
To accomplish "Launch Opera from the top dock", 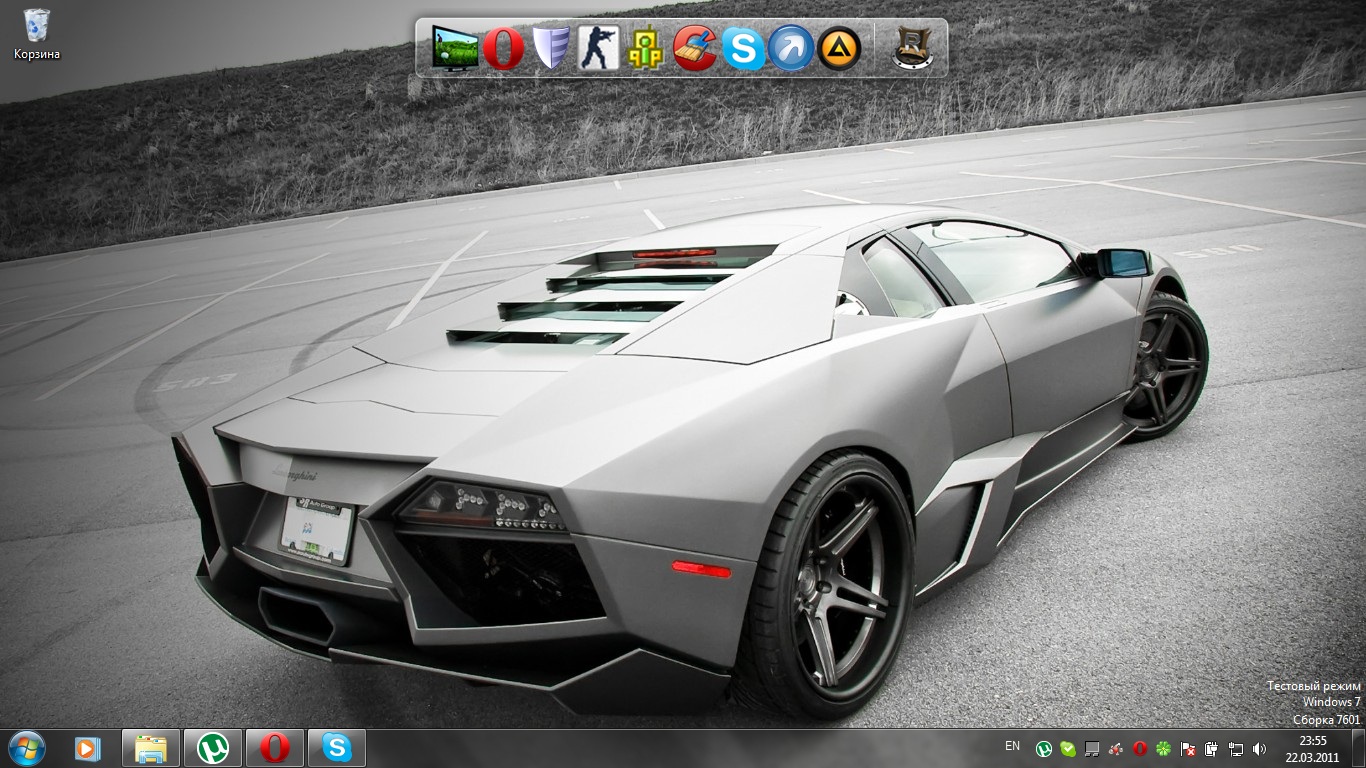I will point(503,48).
